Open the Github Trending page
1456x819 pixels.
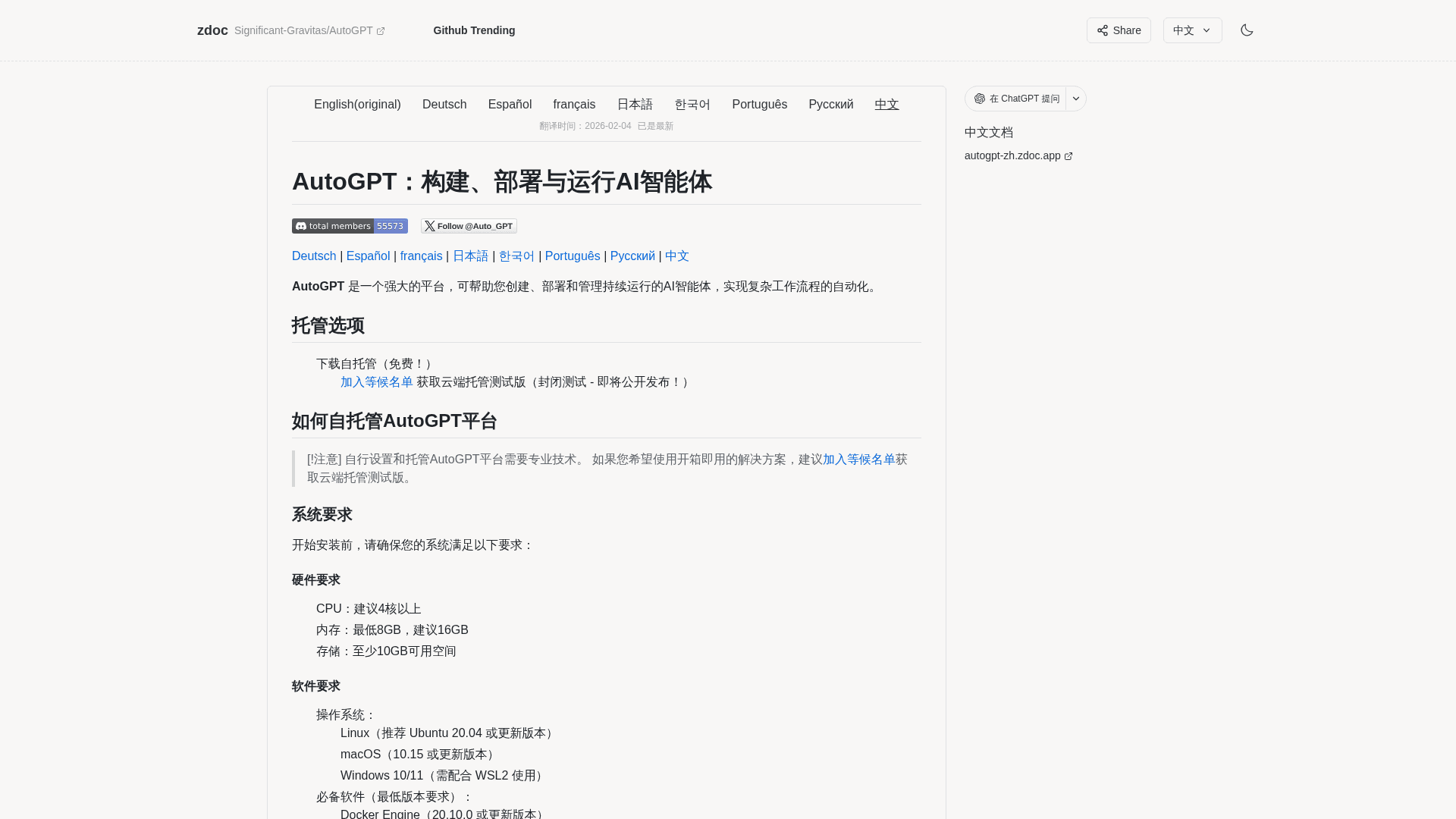pyautogui.click(x=473, y=30)
